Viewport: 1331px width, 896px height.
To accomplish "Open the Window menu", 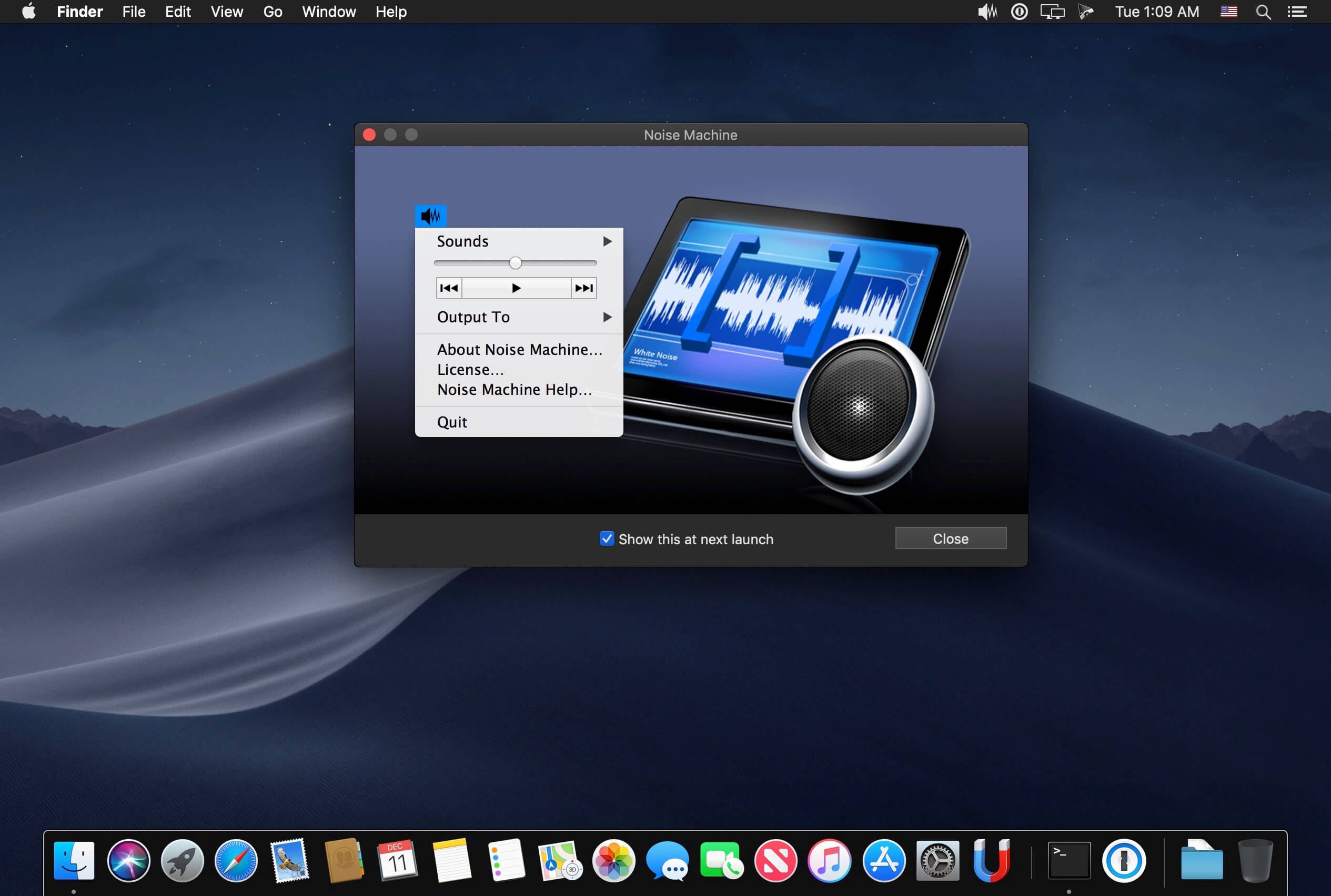I will point(329,12).
